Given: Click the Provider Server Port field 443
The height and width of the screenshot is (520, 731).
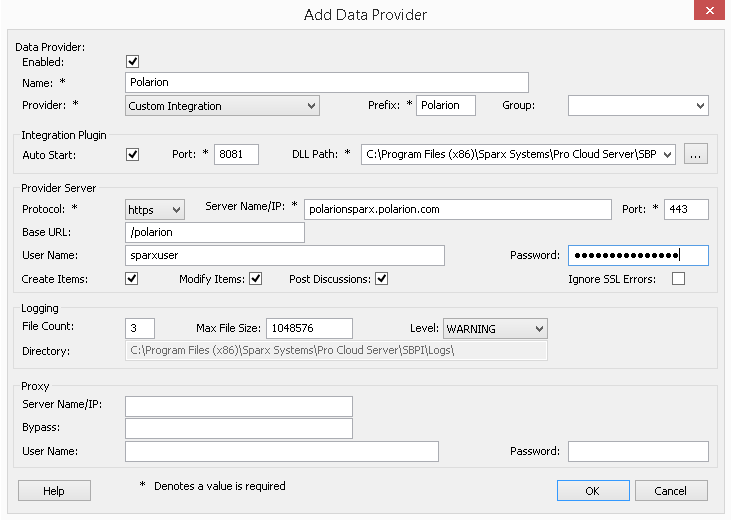Looking at the screenshot, I should pyautogui.click(x=686, y=209).
